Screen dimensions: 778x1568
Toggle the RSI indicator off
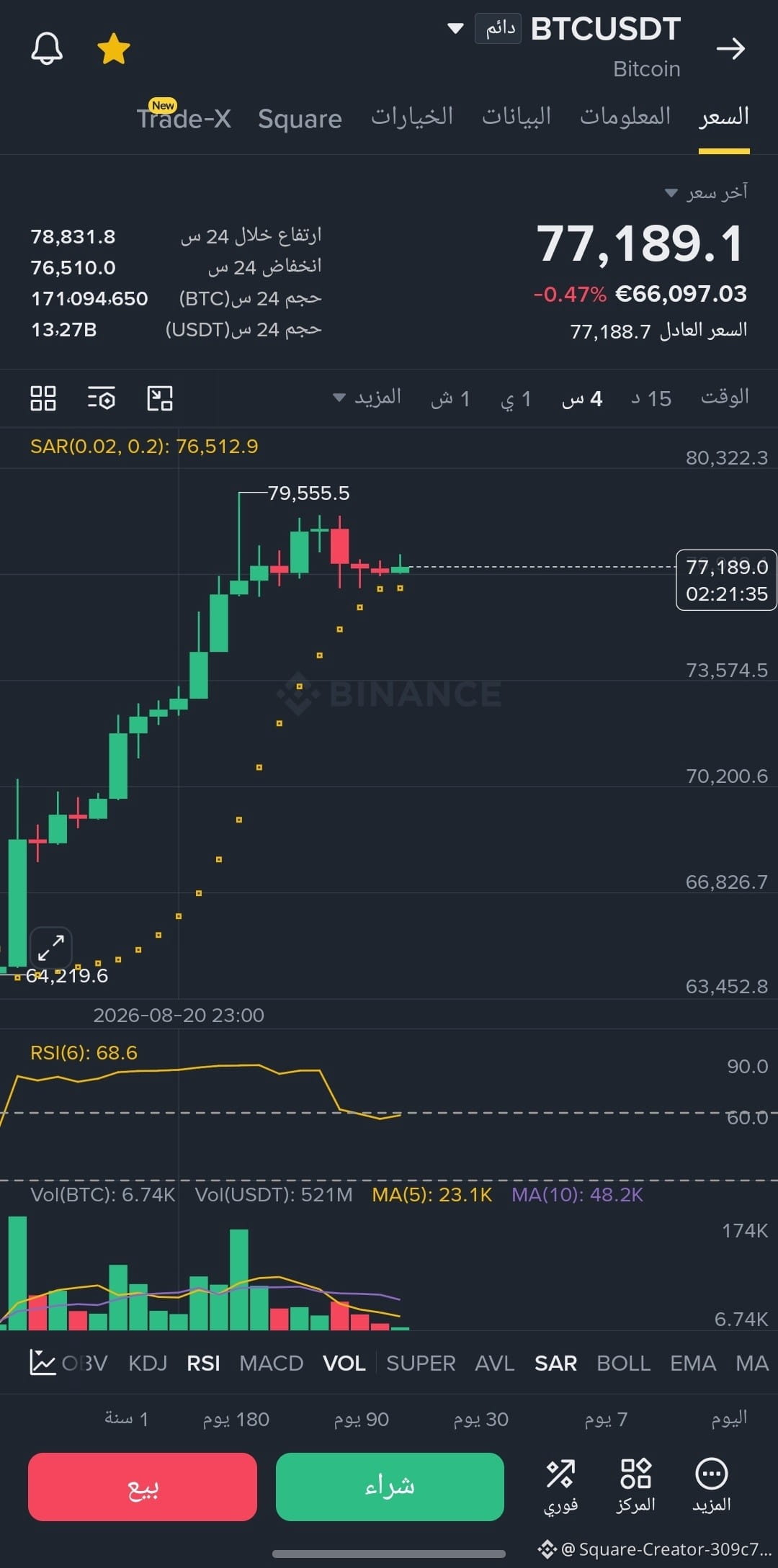click(x=203, y=1363)
